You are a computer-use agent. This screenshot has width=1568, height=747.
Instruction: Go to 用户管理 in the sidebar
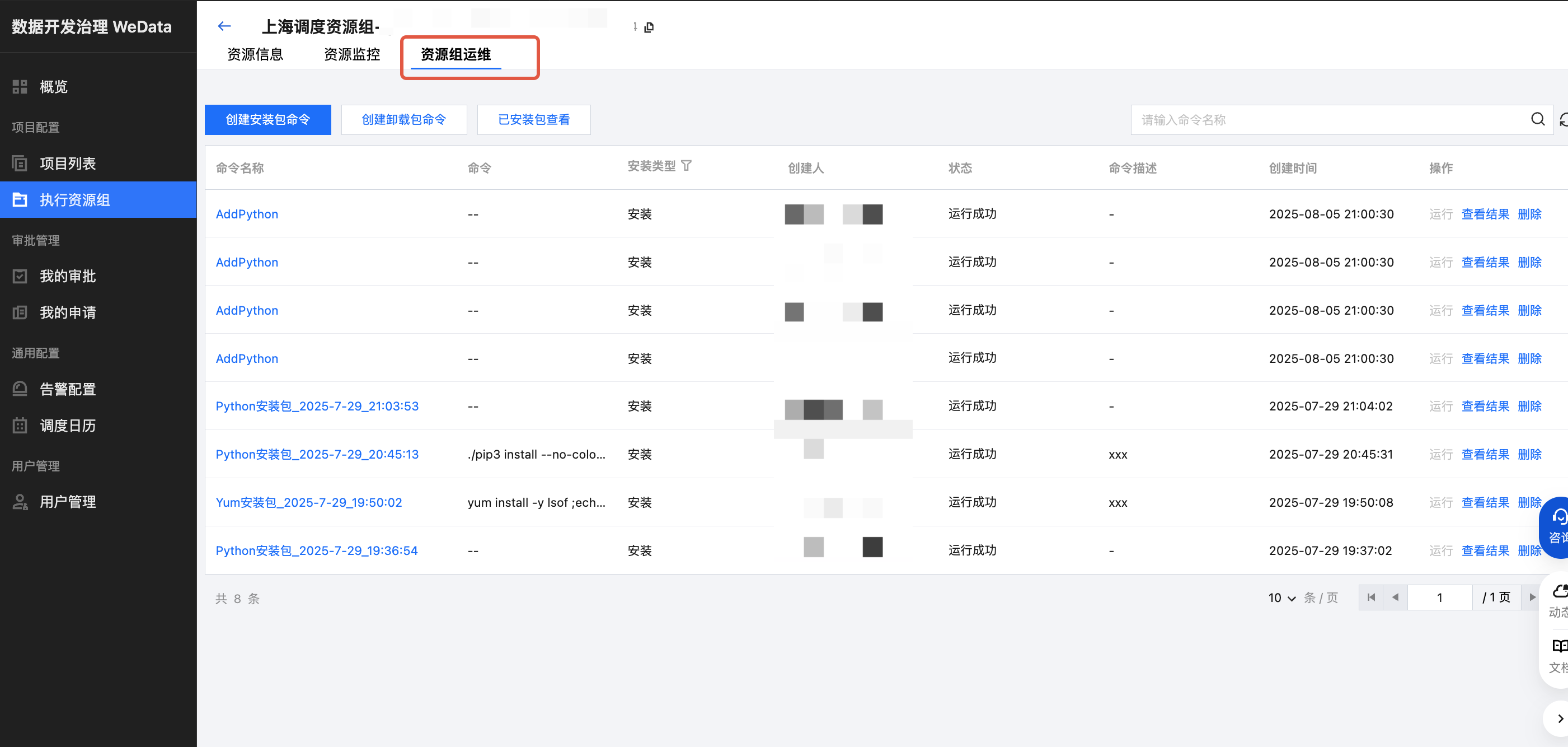(x=68, y=501)
